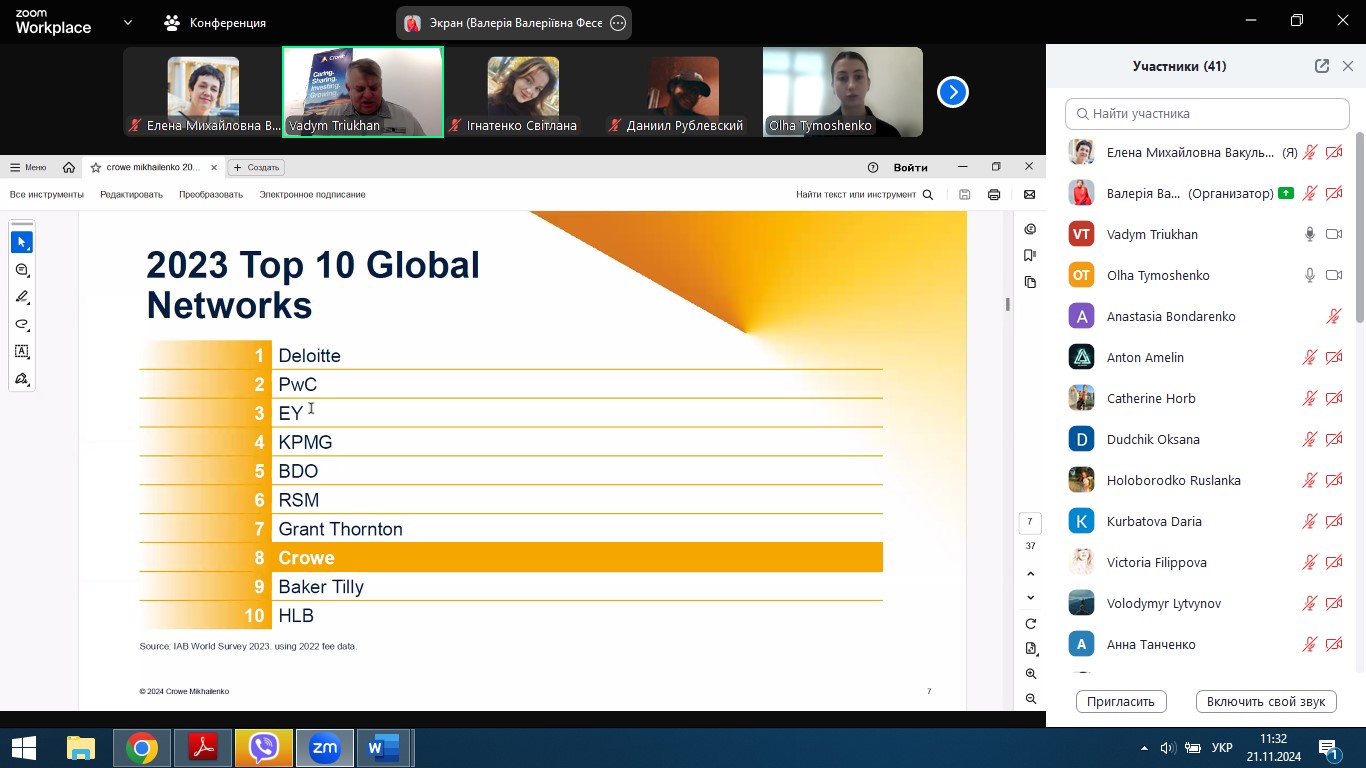Image resolution: width=1366 pixels, height=768 pixels.
Task: Toggle Olha Tymoshenko camera icon
Action: (x=1334, y=275)
